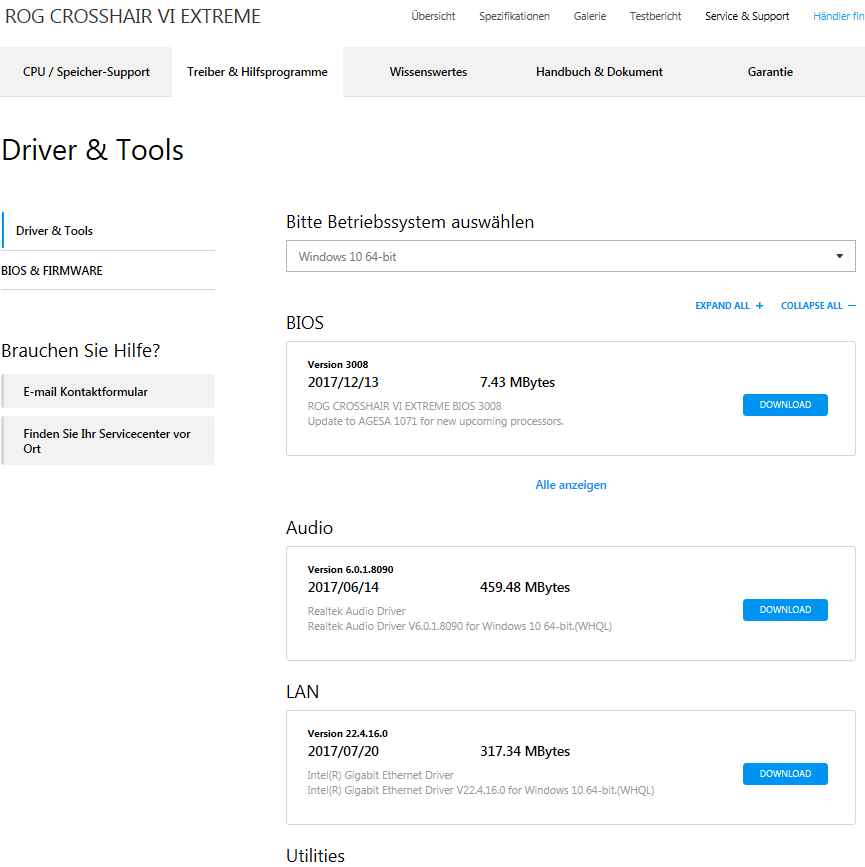Viewport: 865px width, 867px height.
Task: Open Service & Support in top navigation
Action: 747,17
